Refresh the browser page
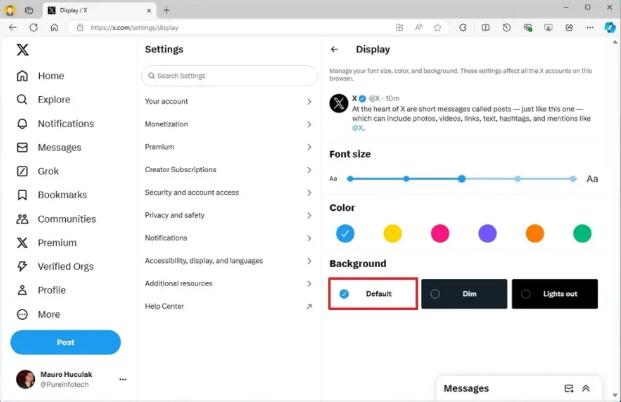This screenshot has width=621, height=402. coord(34,27)
